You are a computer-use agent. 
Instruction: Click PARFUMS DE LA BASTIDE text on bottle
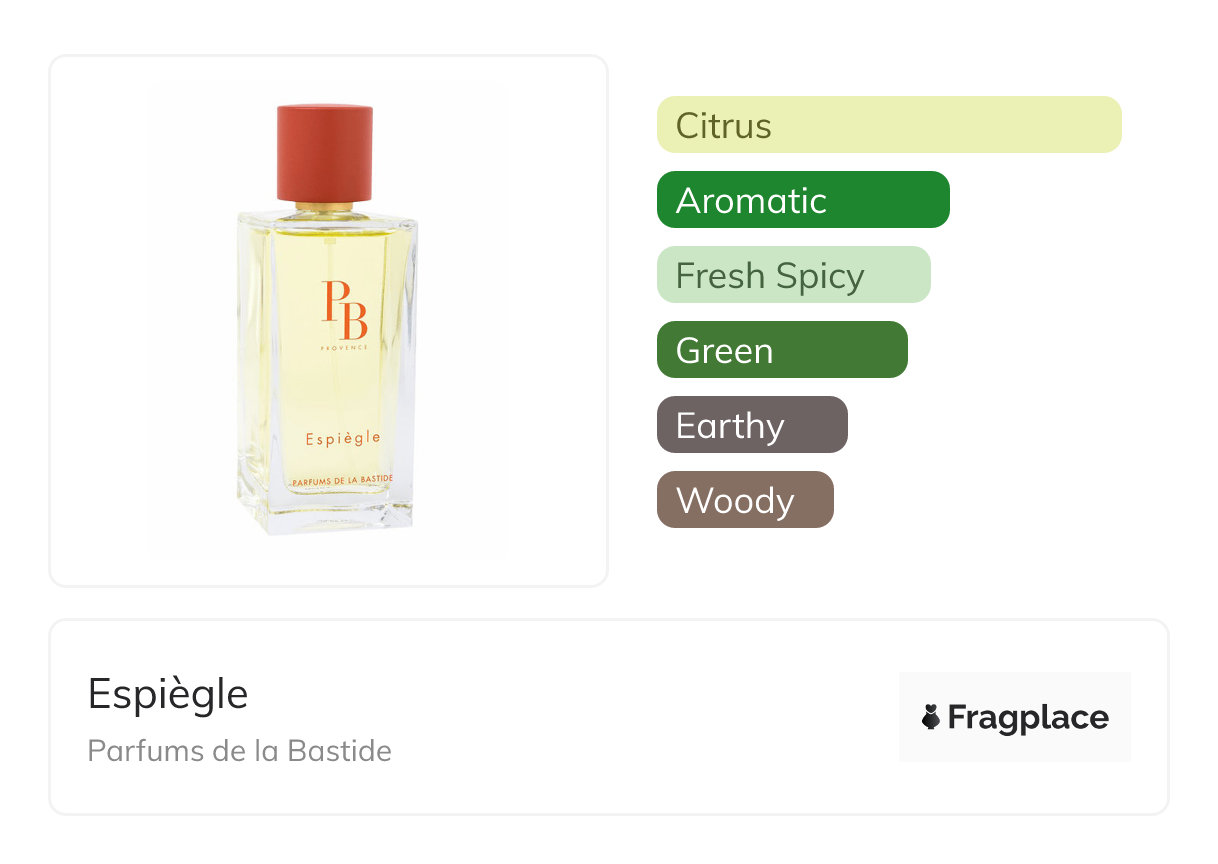click(341, 481)
